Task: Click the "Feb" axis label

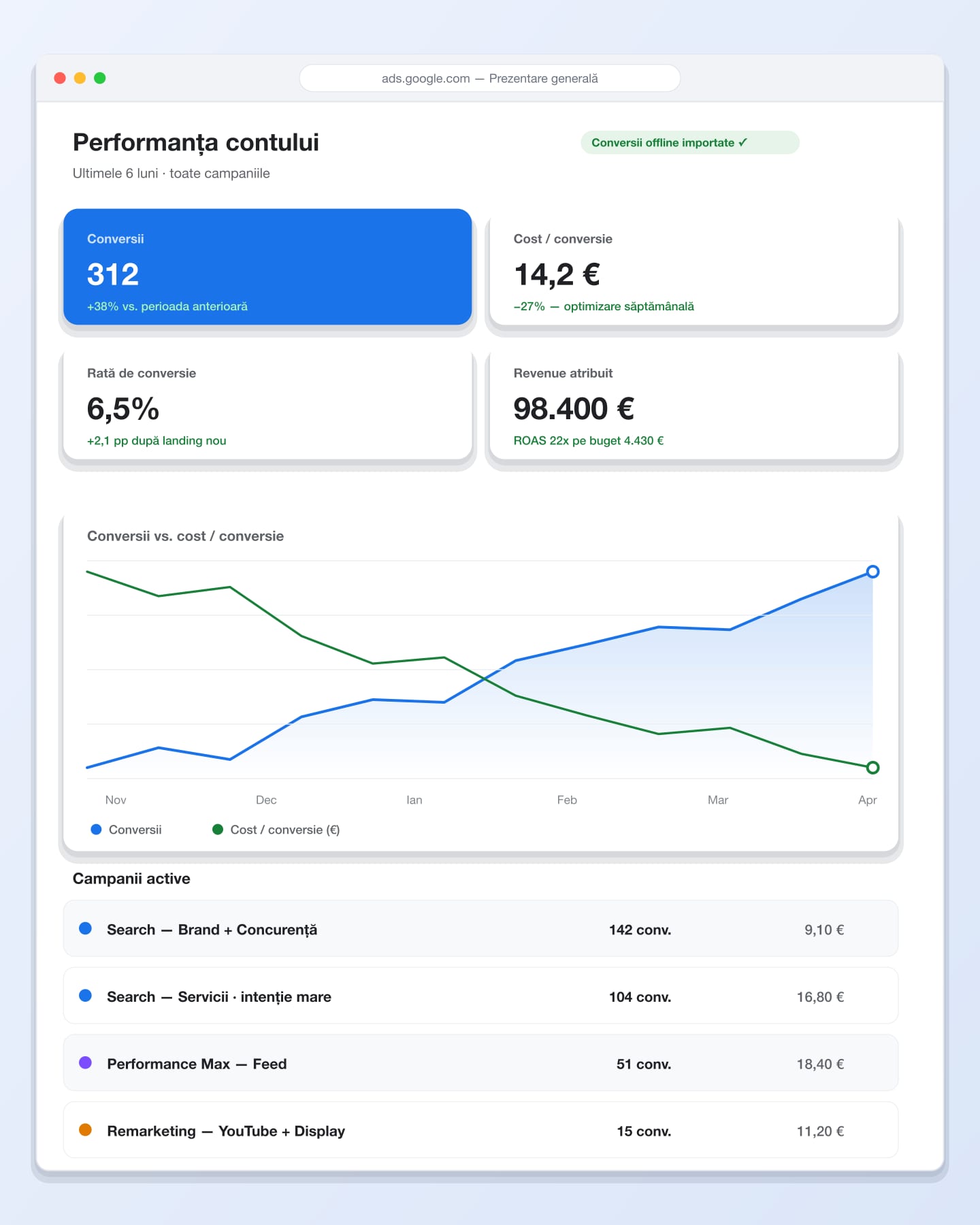Action: 567,800
